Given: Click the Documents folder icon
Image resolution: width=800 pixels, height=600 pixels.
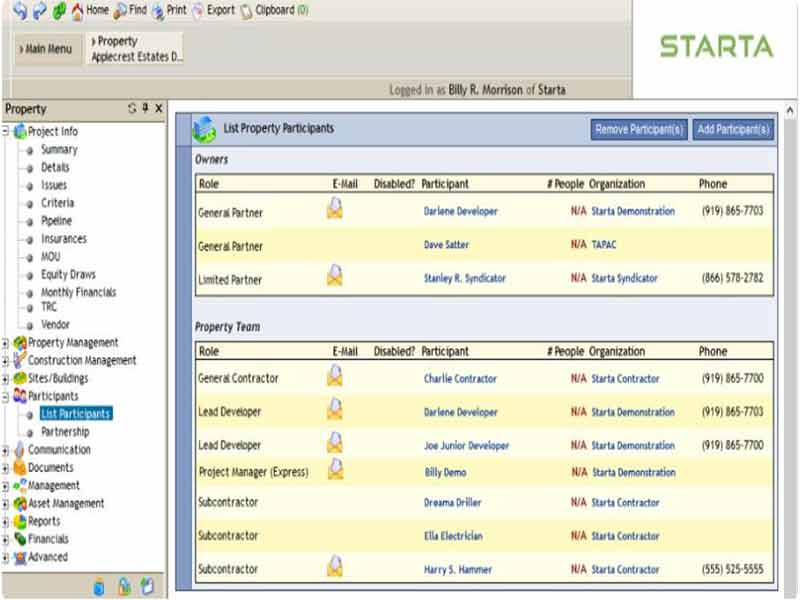Looking at the screenshot, I should click(x=20, y=467).
